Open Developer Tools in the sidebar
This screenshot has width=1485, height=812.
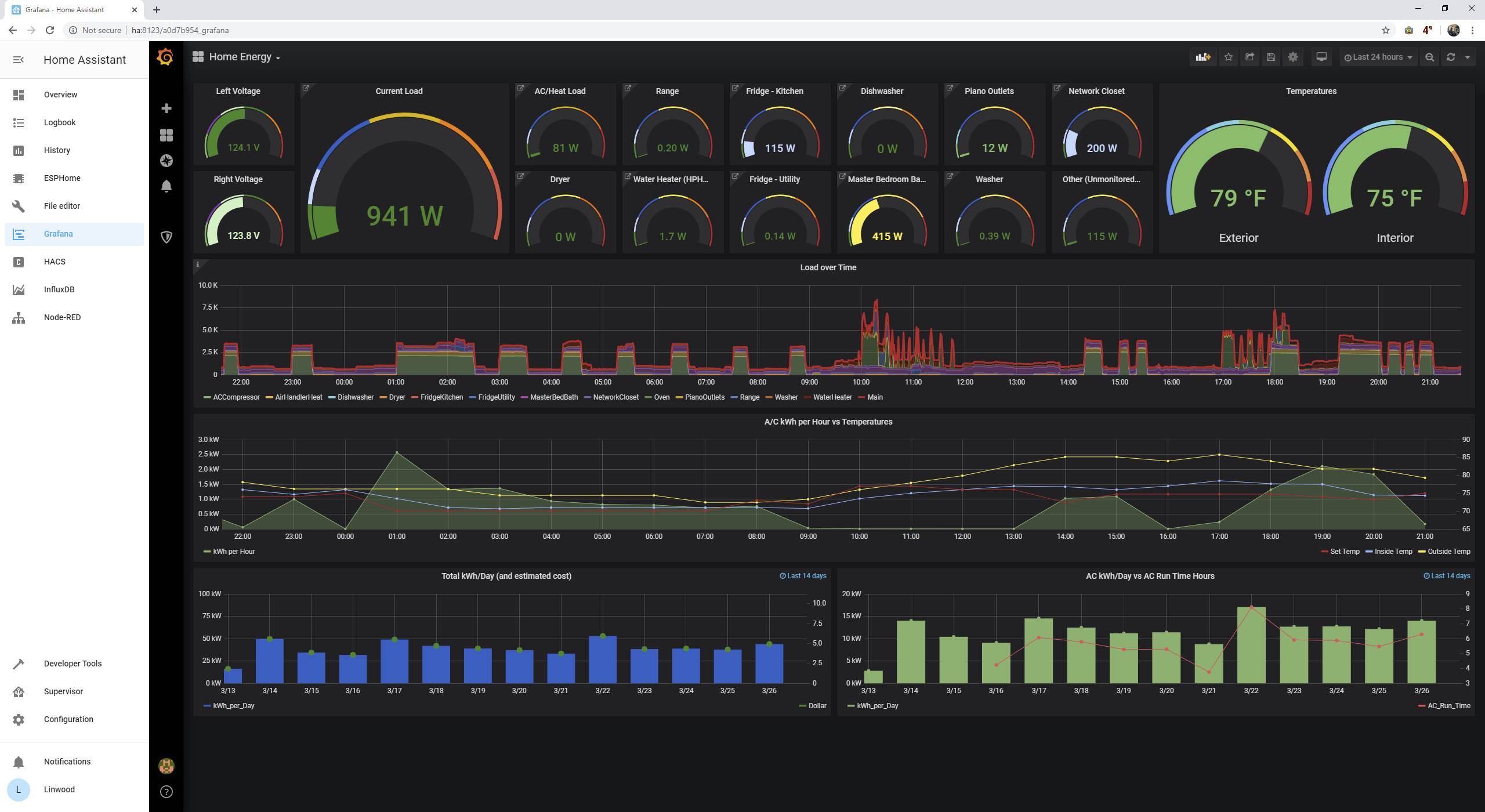[x=74, y=664]
